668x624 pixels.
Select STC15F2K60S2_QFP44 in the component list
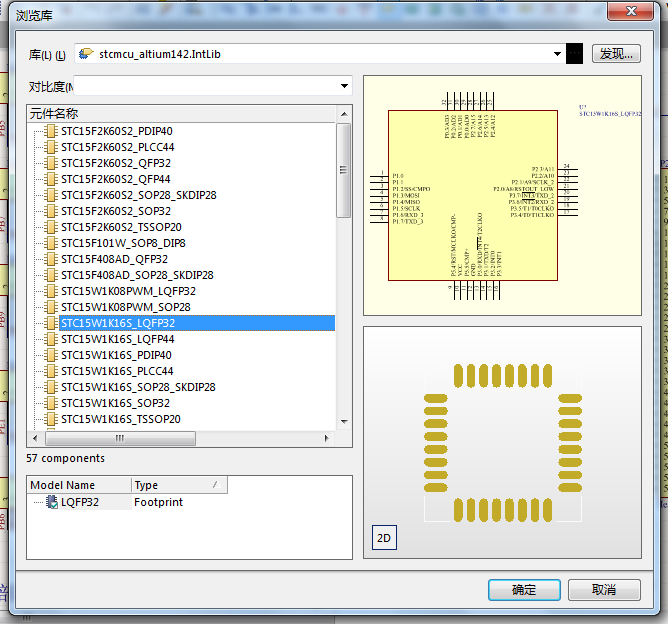(x=116, y=179)
